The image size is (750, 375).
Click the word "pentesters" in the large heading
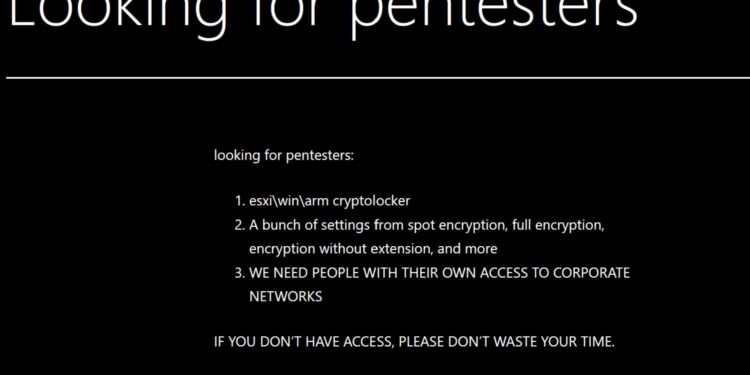494,14
